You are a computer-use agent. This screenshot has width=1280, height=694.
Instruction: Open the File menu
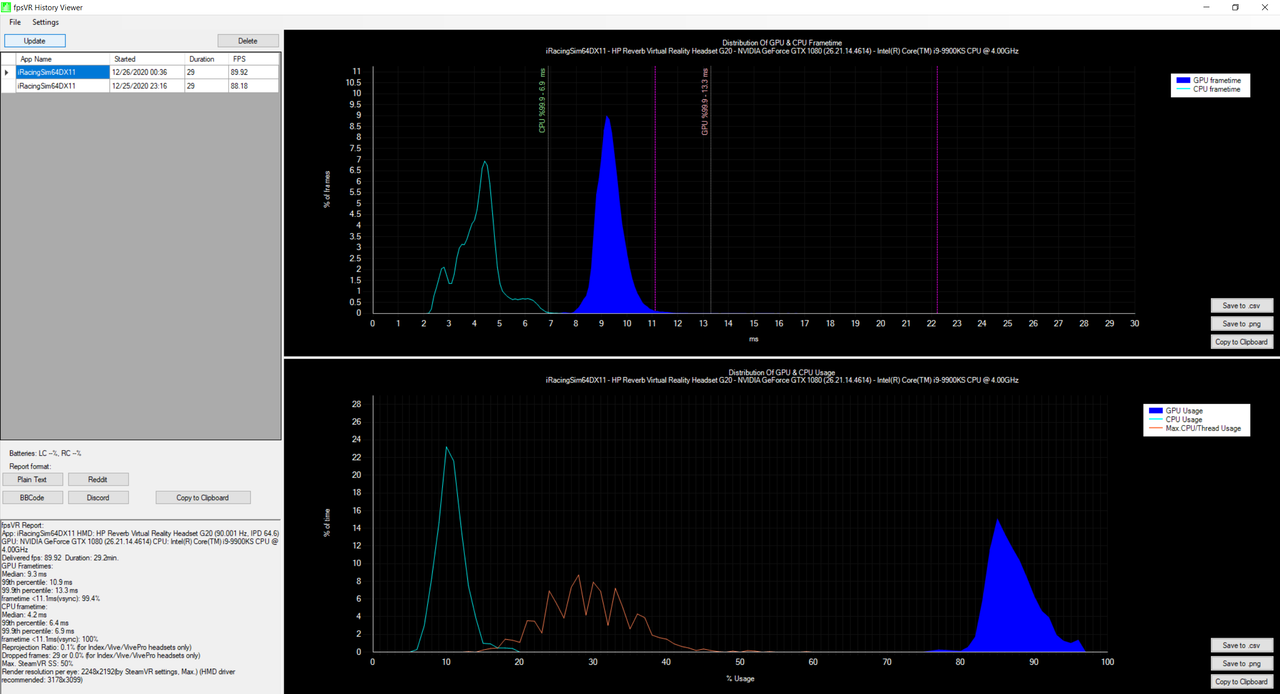[15, 22]
